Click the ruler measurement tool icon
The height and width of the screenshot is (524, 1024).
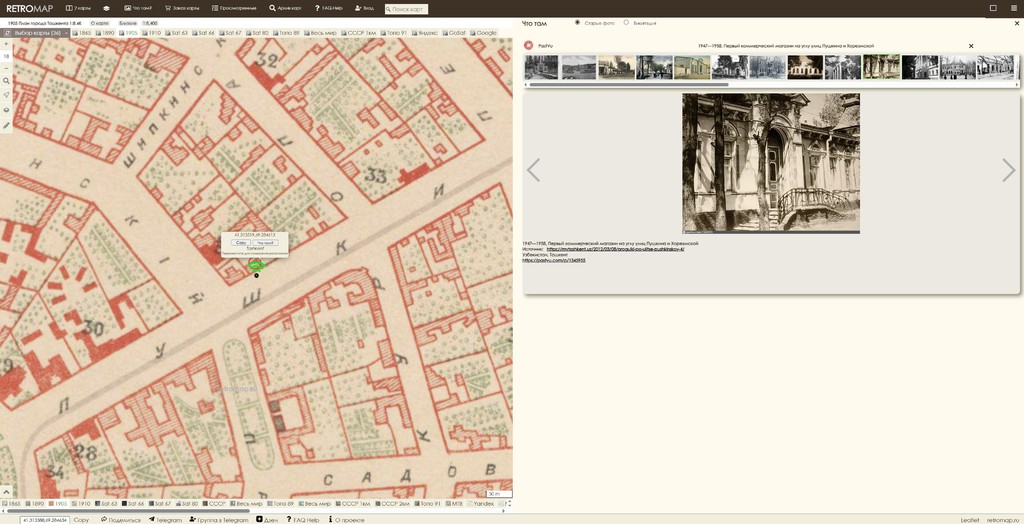[x=6, y=125]
